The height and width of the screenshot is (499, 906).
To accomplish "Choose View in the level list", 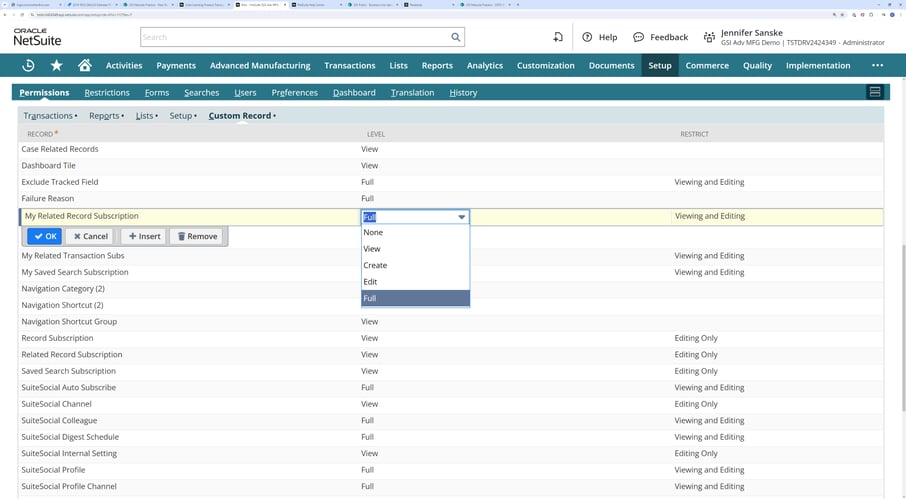I will point(372,249).
